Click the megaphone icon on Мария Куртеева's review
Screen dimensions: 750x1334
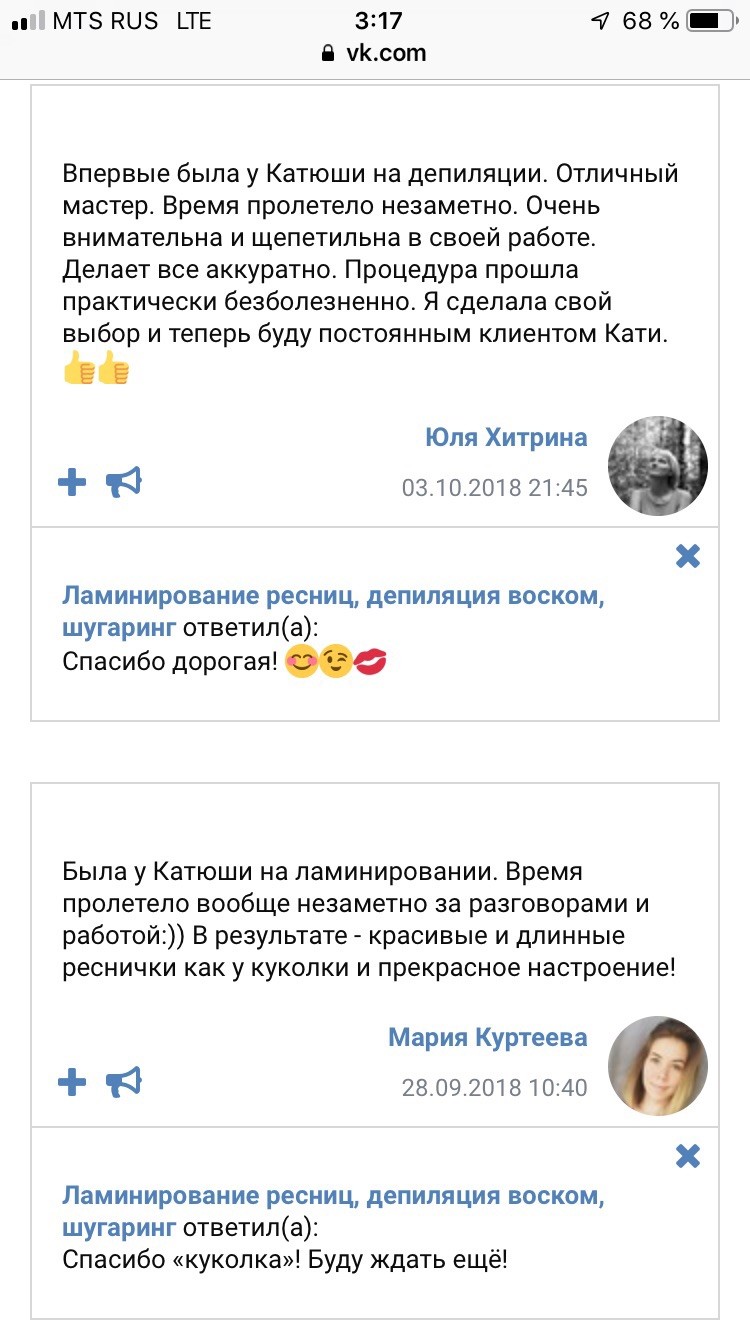(124, 1082)
